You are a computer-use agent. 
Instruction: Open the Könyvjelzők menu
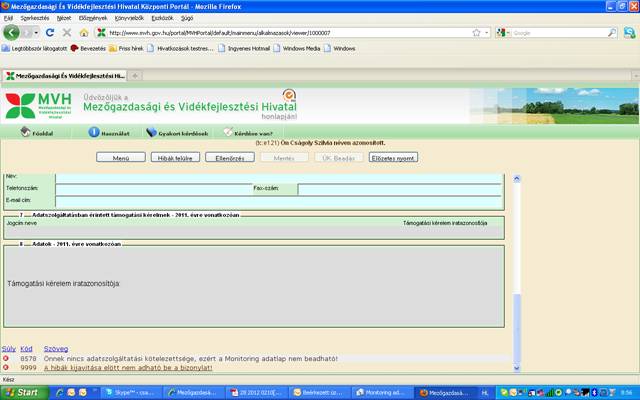(x=129, y=18)
